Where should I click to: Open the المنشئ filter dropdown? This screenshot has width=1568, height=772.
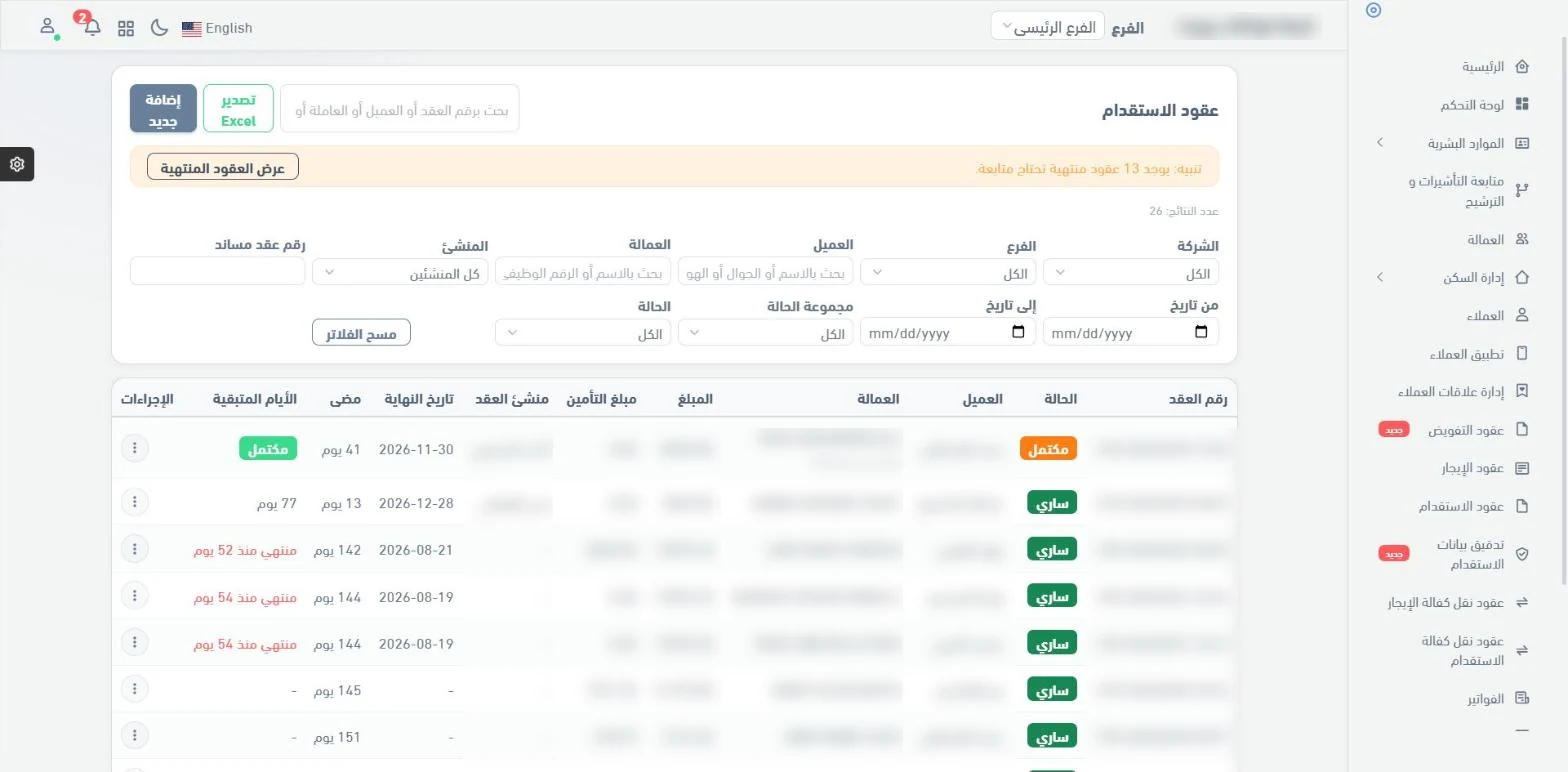pos(400,272)
